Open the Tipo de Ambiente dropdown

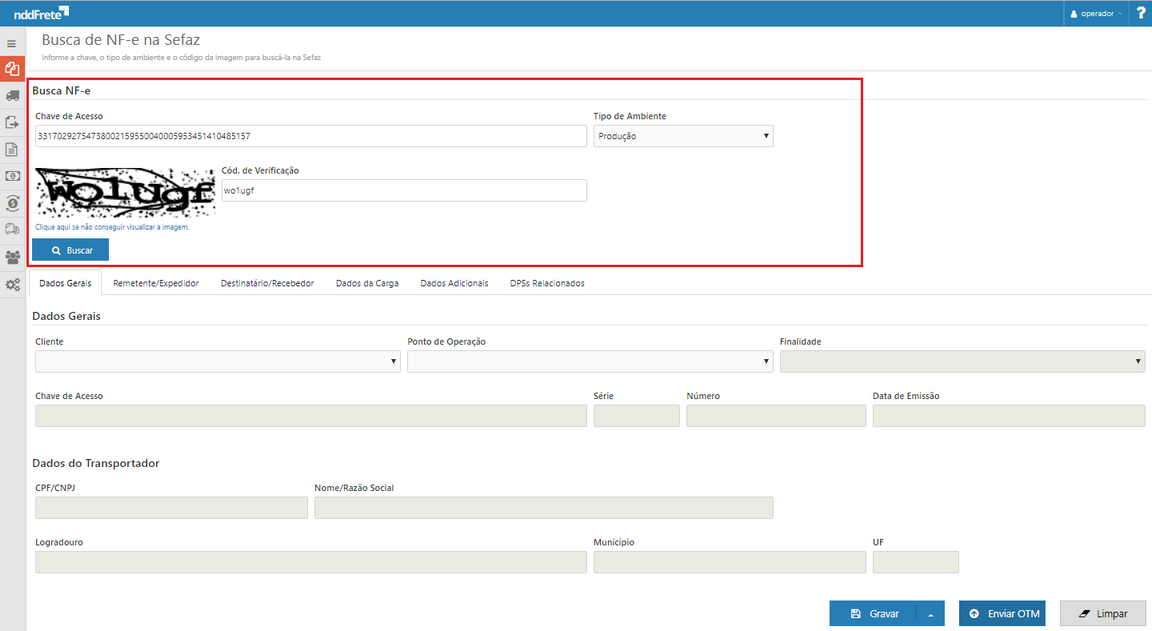coord(683,136)
